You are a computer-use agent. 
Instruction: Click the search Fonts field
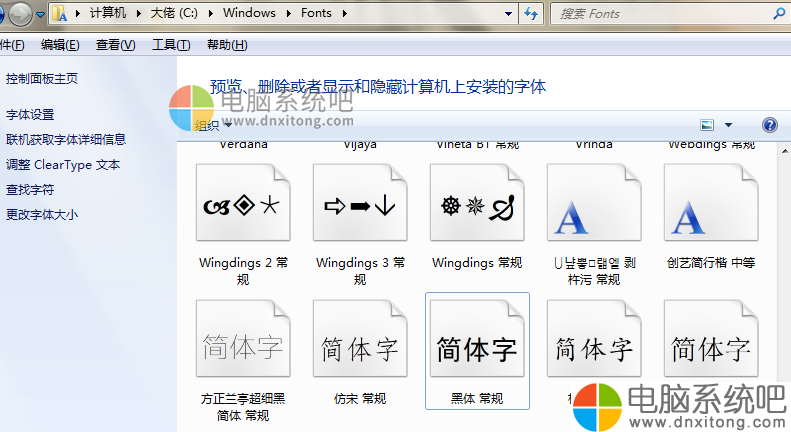(668, 14)
